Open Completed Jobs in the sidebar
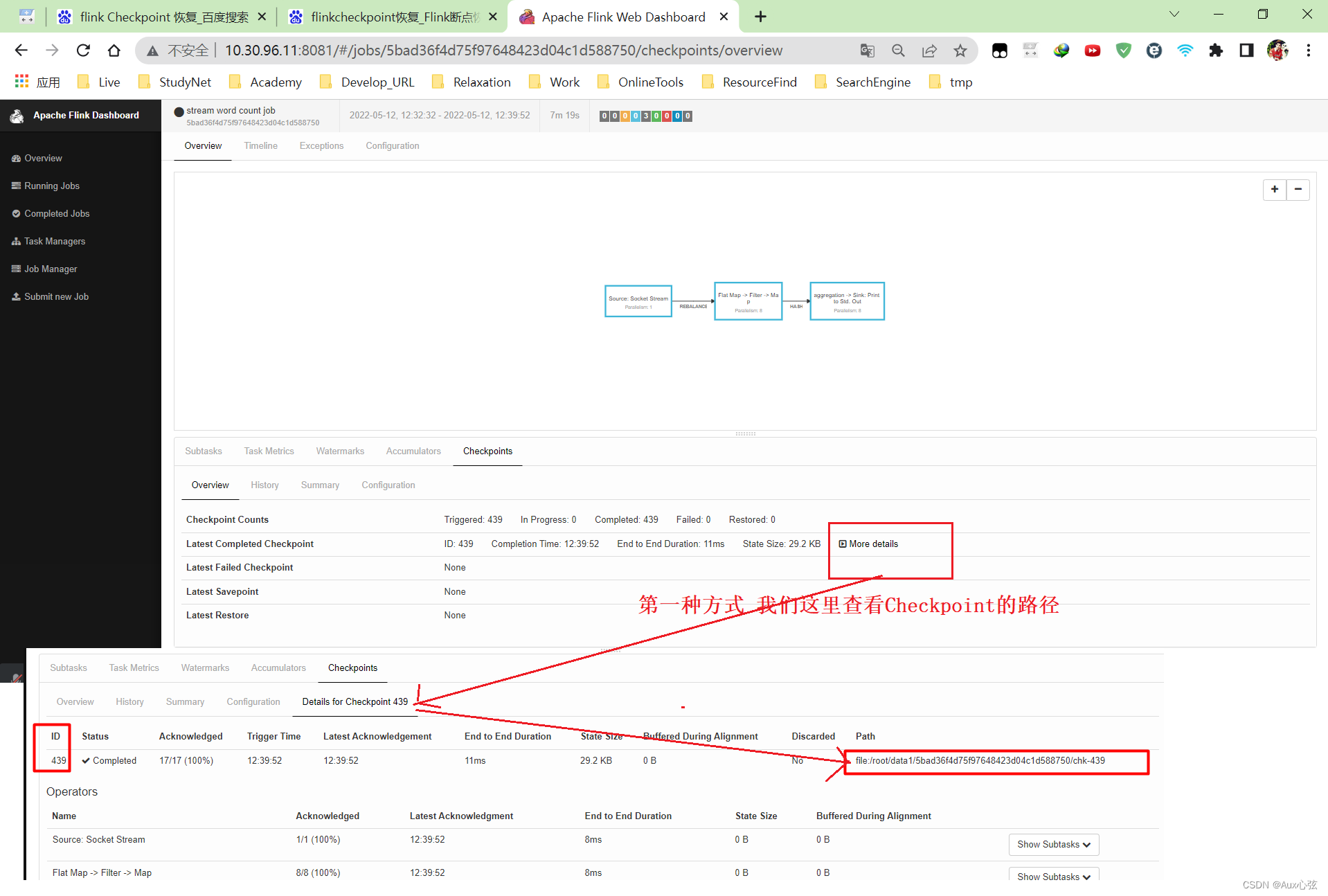The image size is (1328, 896). 56,213
